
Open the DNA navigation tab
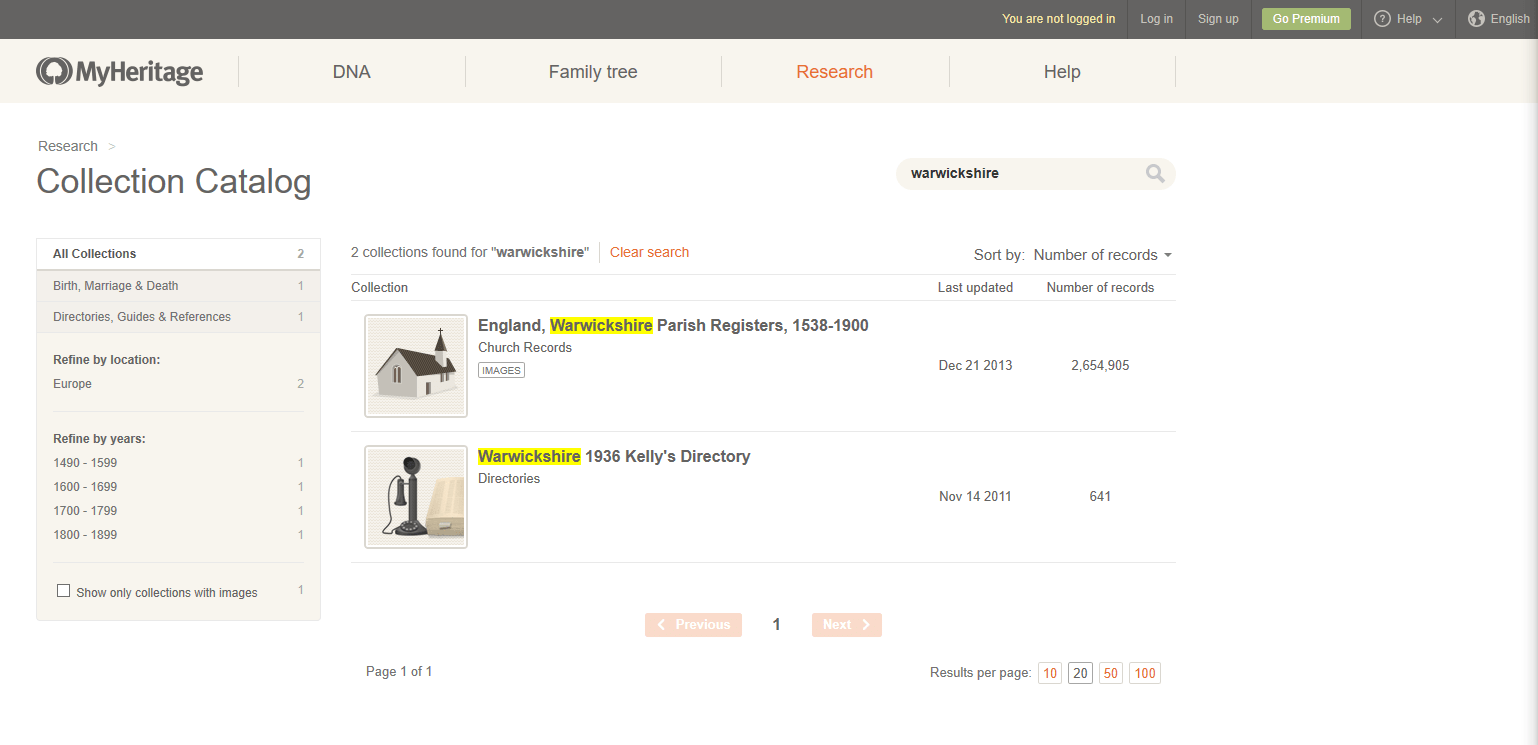(351, 72)
